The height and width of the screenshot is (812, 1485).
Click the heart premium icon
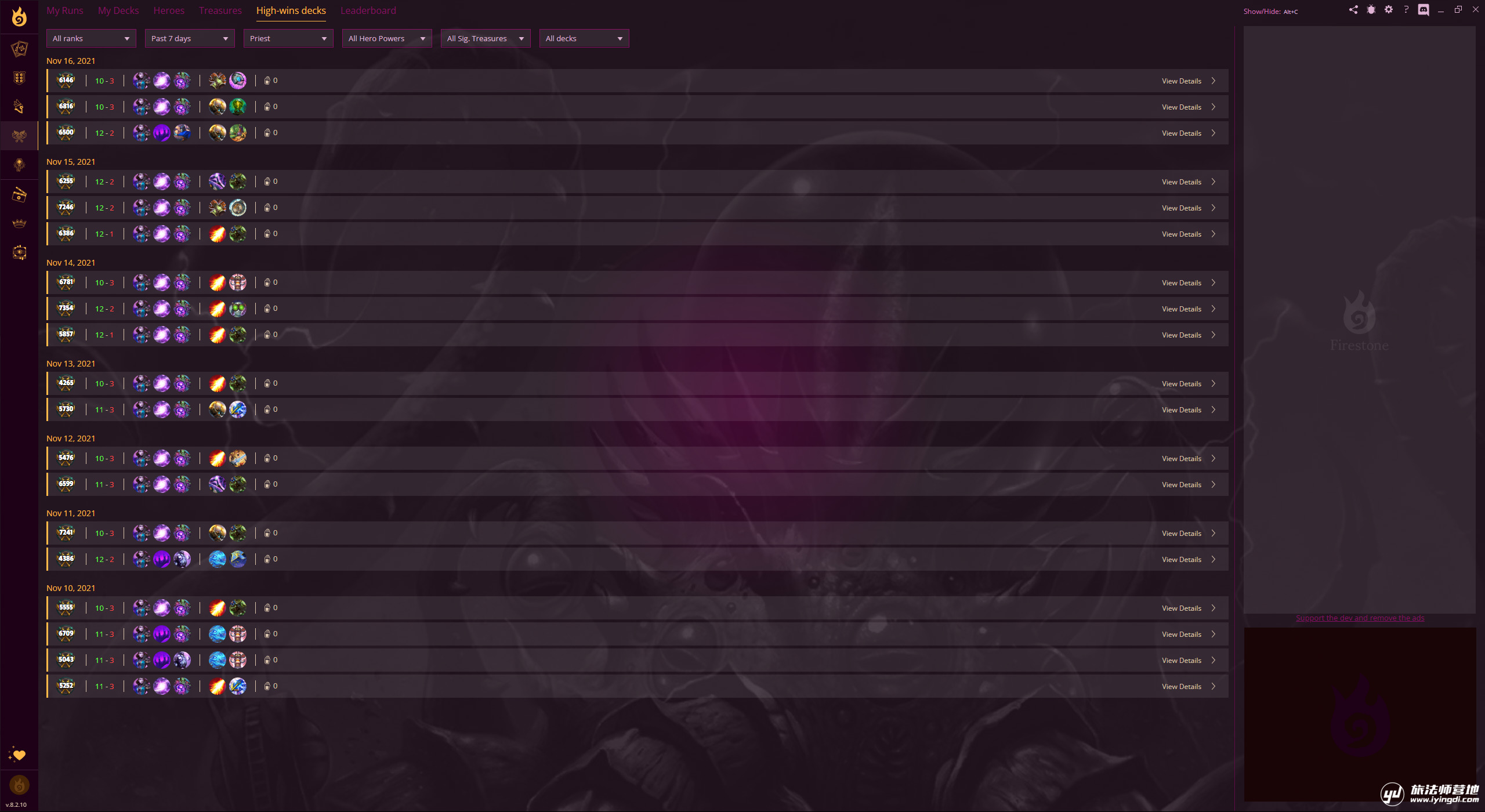19,755
